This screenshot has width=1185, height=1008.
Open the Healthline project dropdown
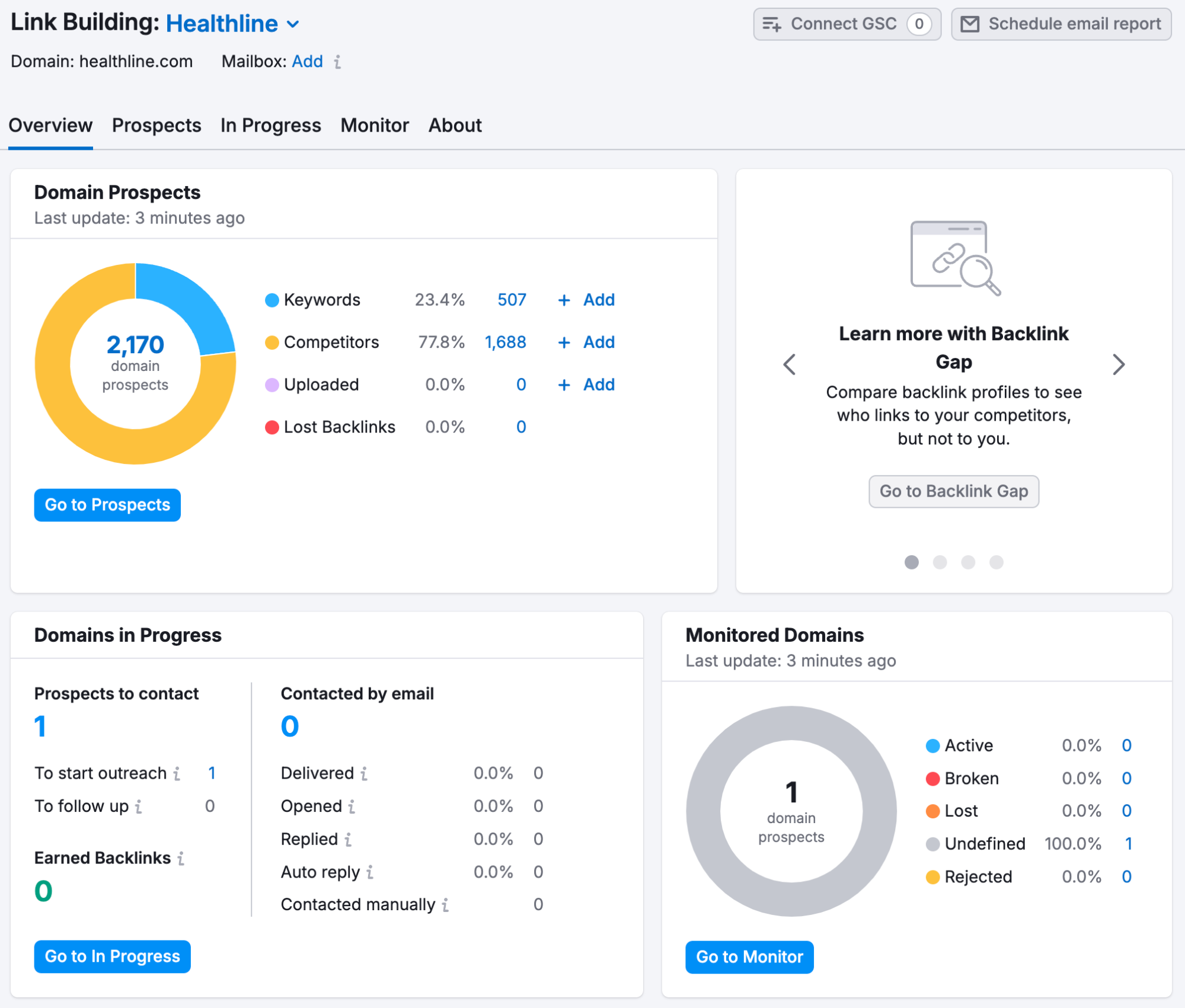tap(292, 24)
